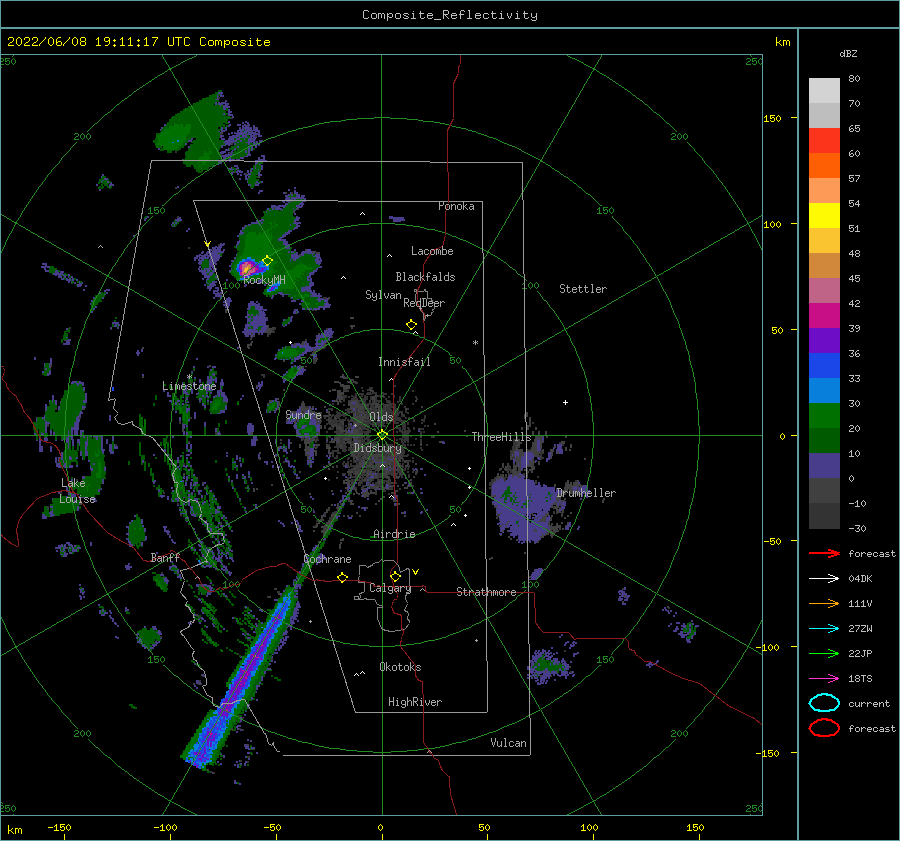
Task: Click the cyan current ellipse icon
Action: click(824, 703)
